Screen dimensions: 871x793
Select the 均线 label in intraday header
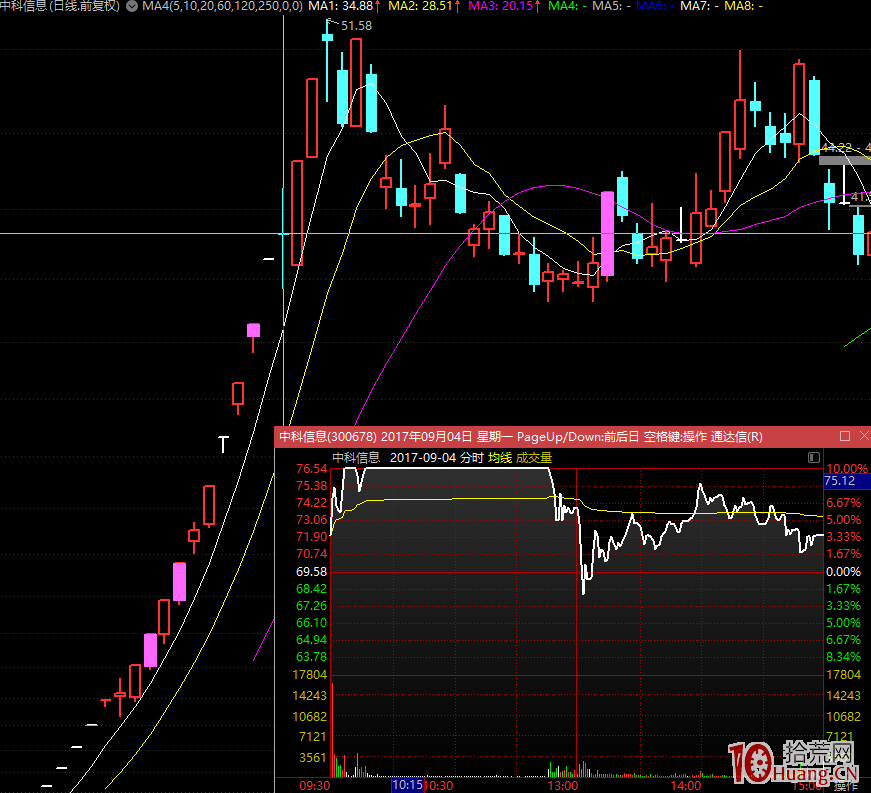500,458
